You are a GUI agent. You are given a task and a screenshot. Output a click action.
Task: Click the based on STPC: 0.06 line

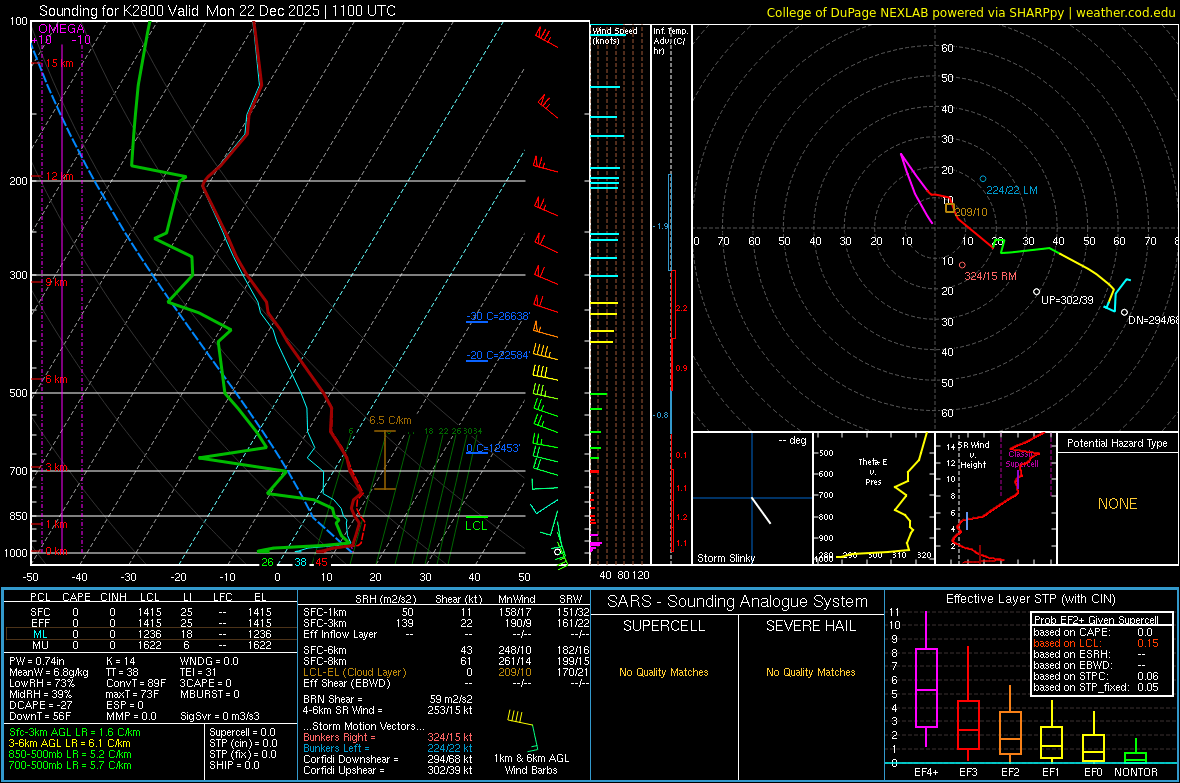(1096, 676)
